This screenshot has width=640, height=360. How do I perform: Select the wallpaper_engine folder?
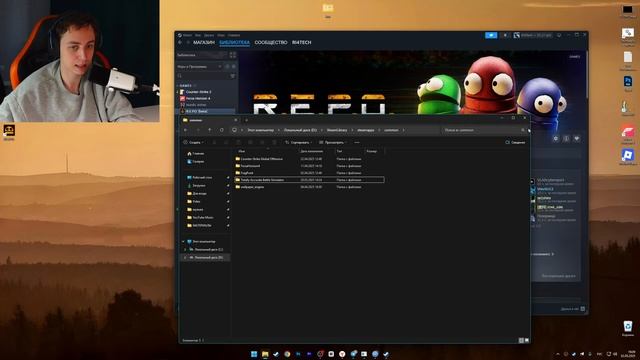coord(309,187)
